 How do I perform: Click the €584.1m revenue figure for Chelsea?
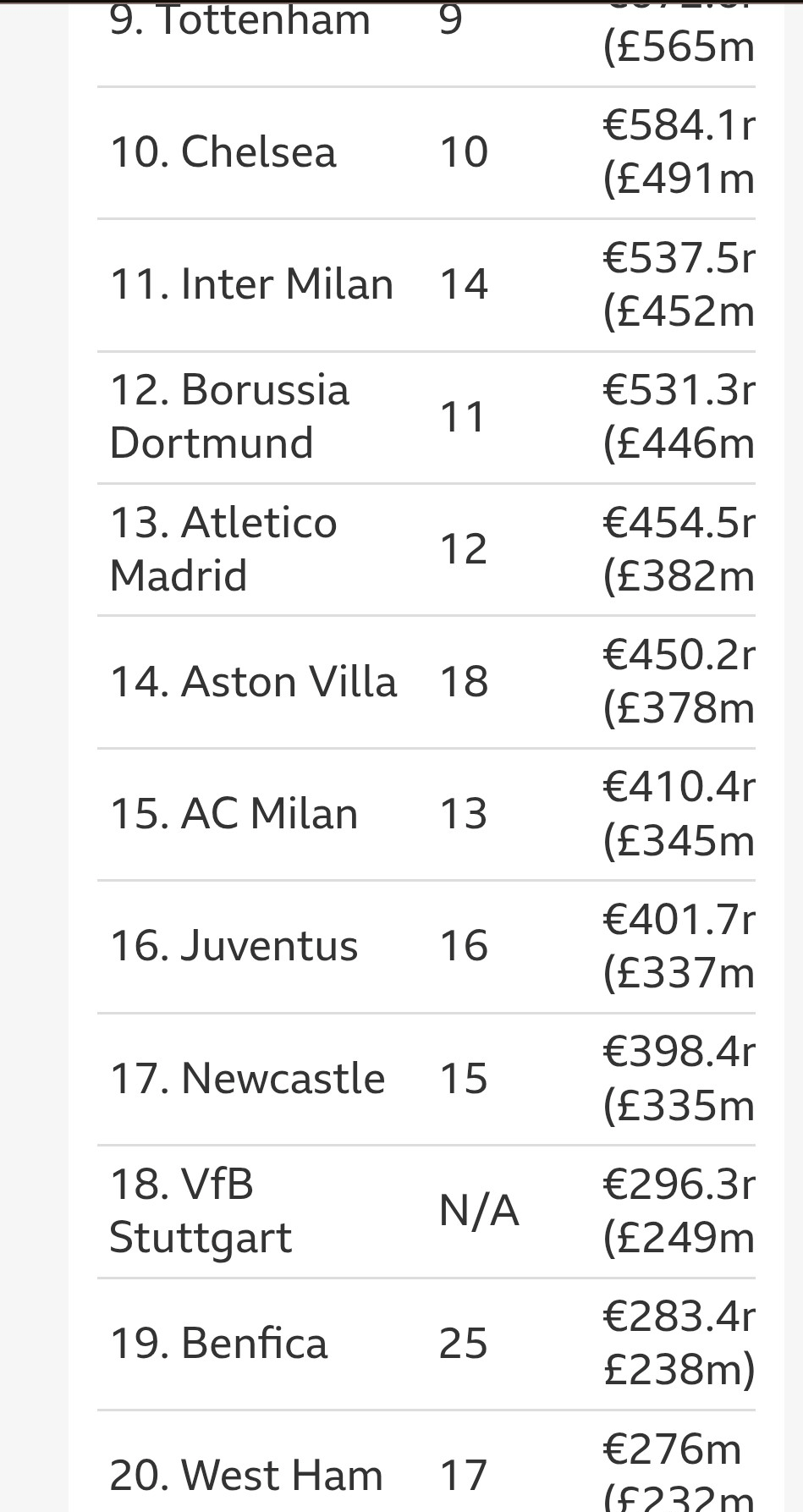(x=679, y=127)
